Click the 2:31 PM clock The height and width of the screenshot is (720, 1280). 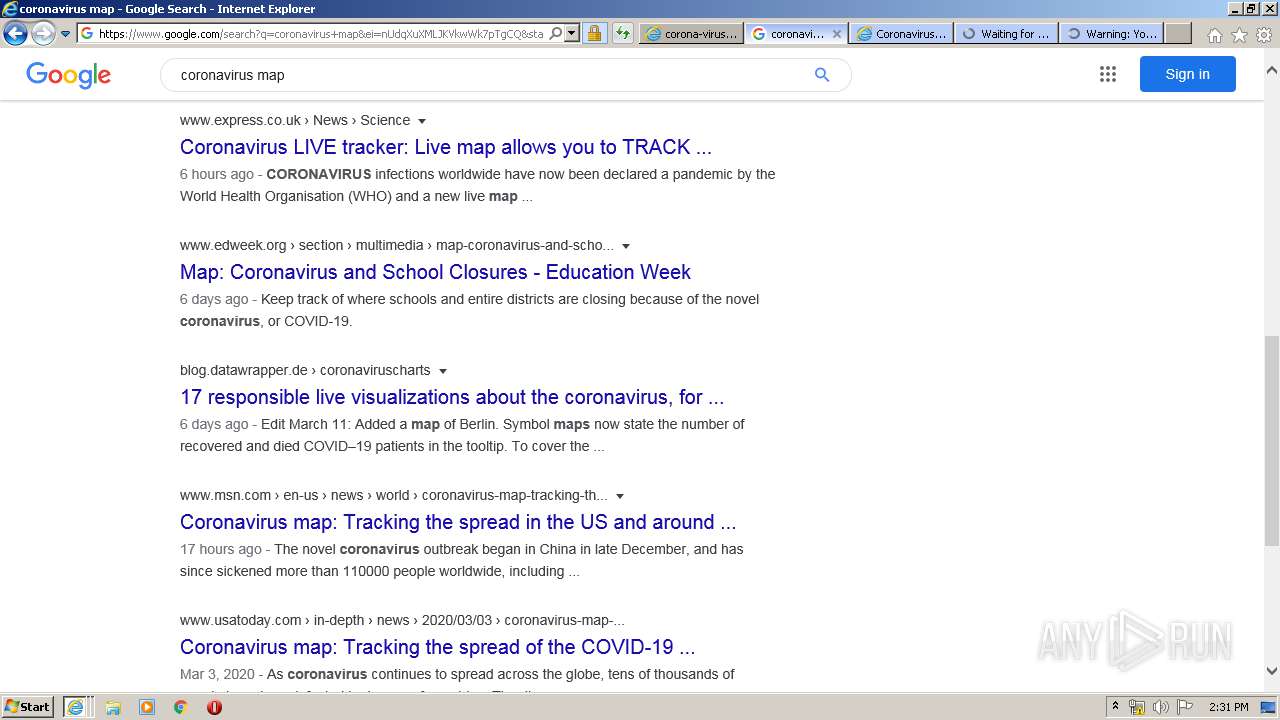click(x=1229, y=707)
